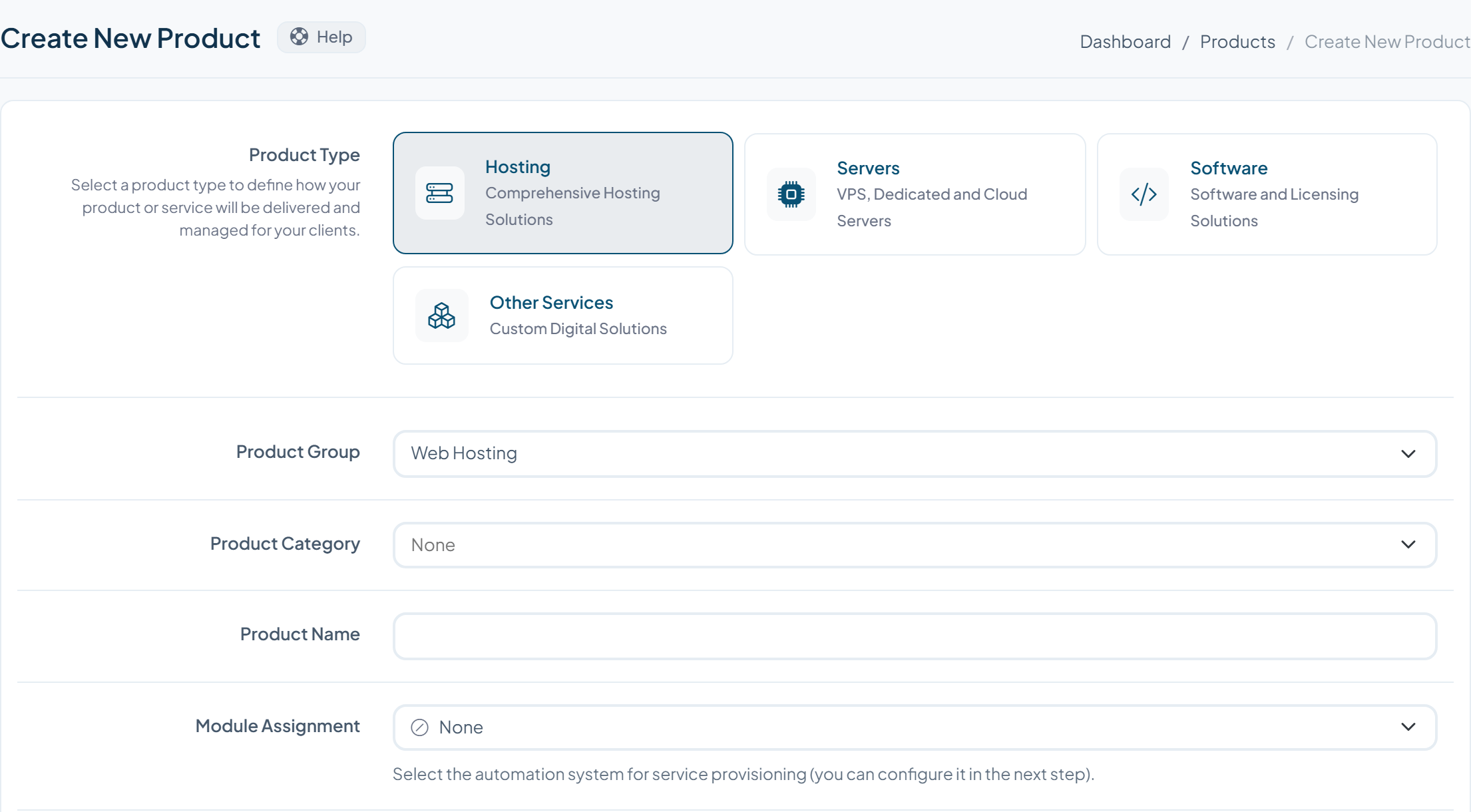1471x812 pixels.
Task: Click the 'Select a product type' helper text
Action: pyautogui.click(x=216, y=208)
